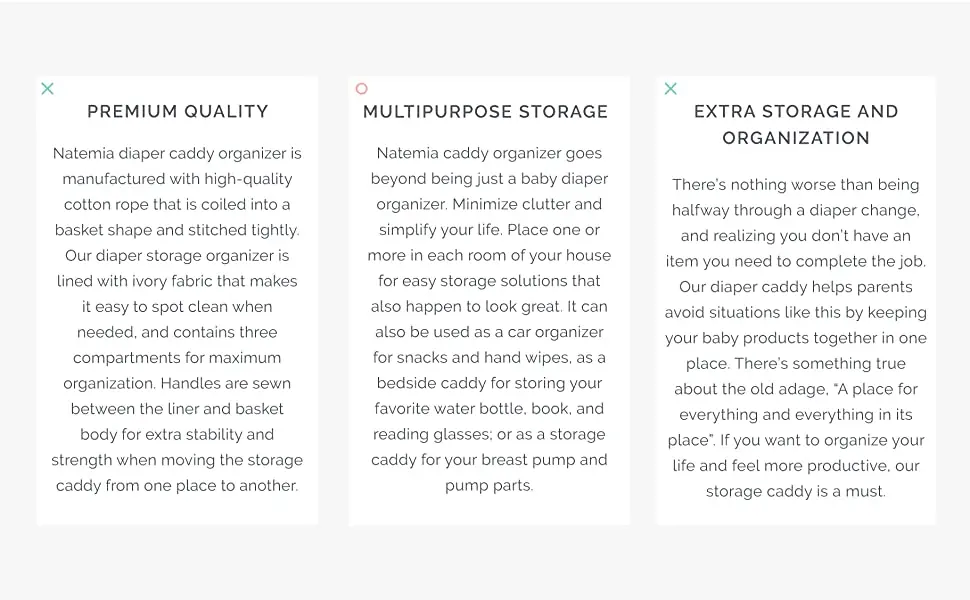Click the line 'Natemia caddy organizer goes'
Image resolution: width=970 pixels, height=600 pixels.
point(489,153)
